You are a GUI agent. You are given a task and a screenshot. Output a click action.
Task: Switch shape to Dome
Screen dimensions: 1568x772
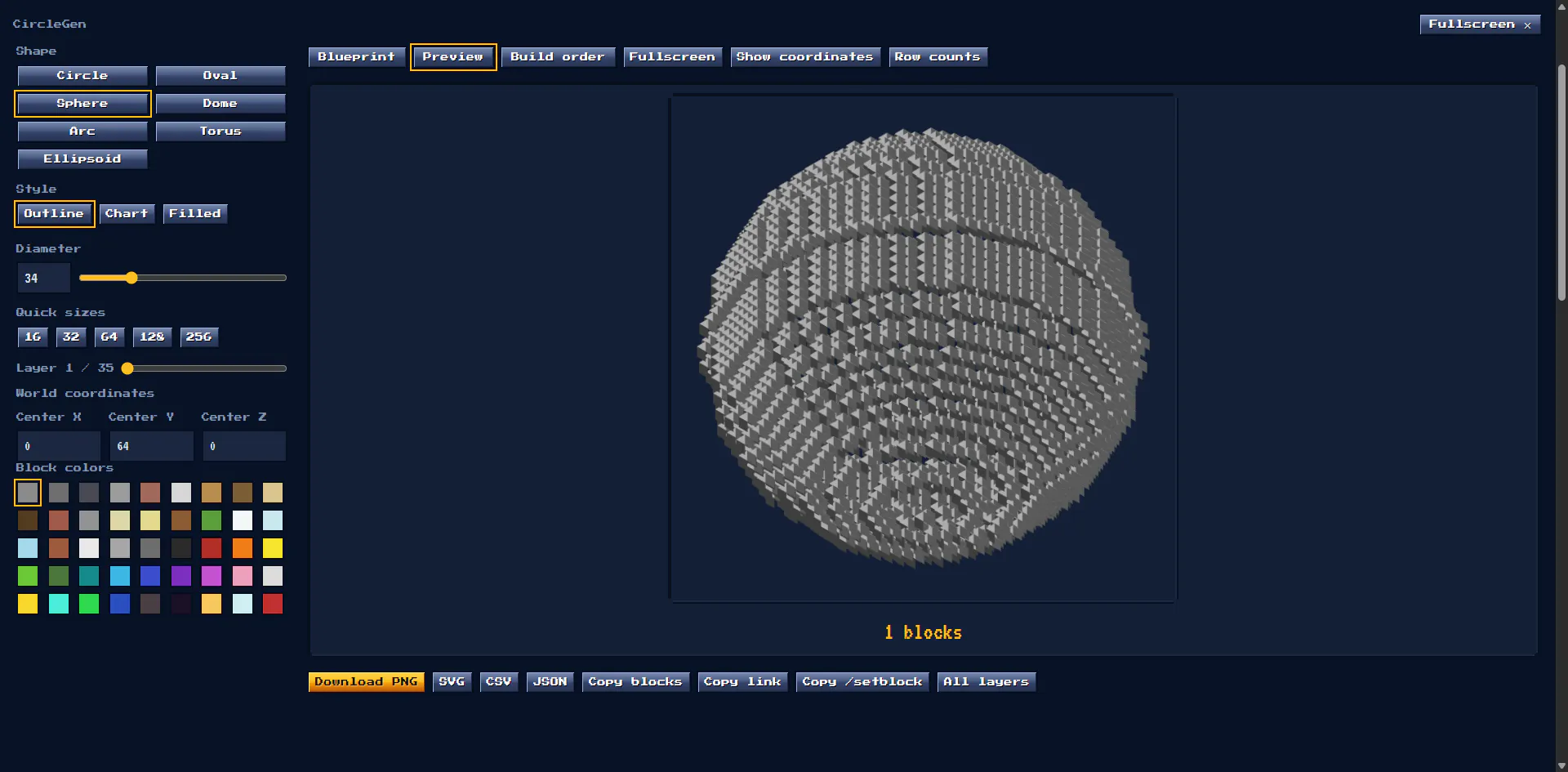click(220, 103)
